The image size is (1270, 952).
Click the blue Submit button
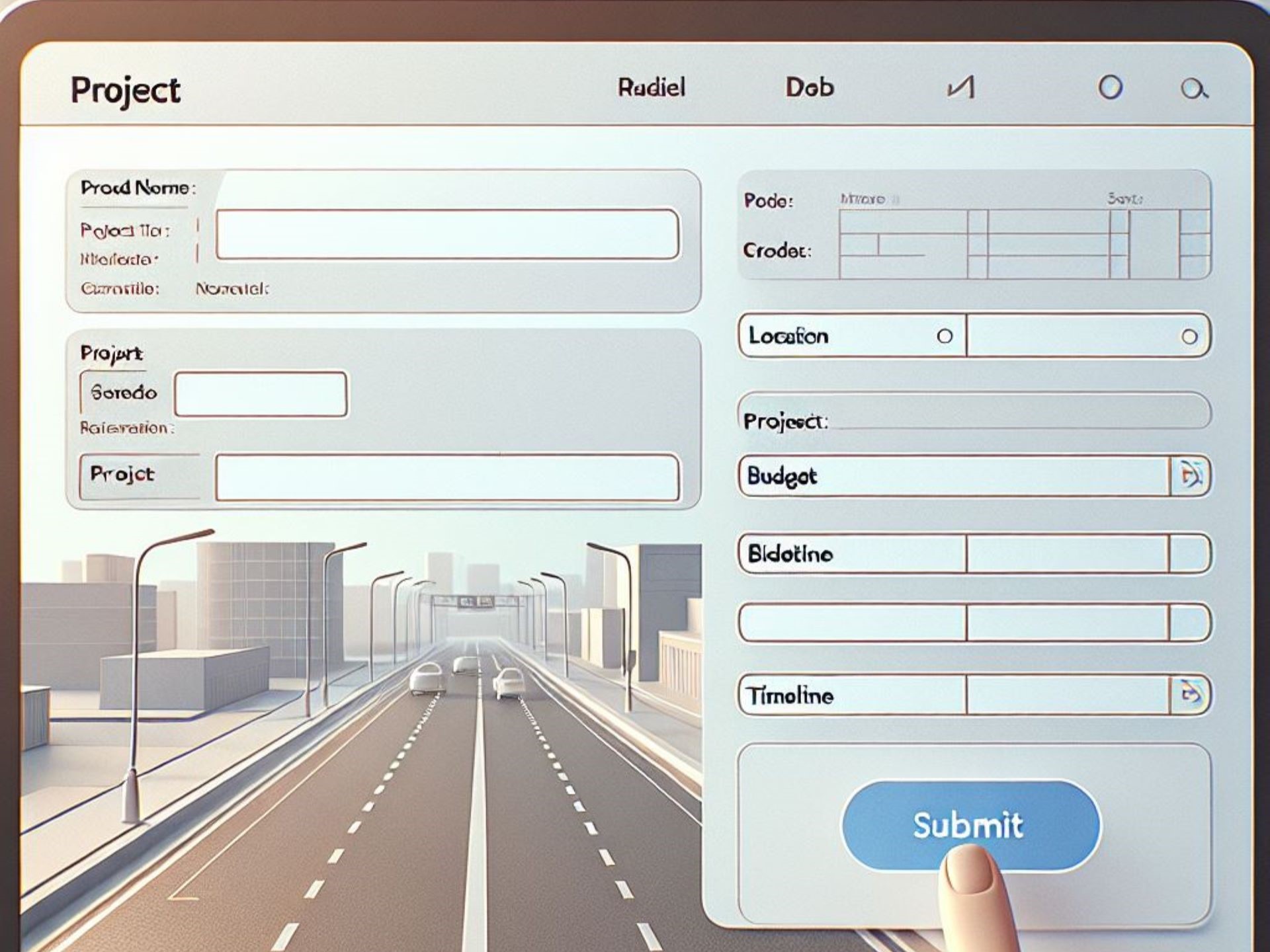[970, 826]
